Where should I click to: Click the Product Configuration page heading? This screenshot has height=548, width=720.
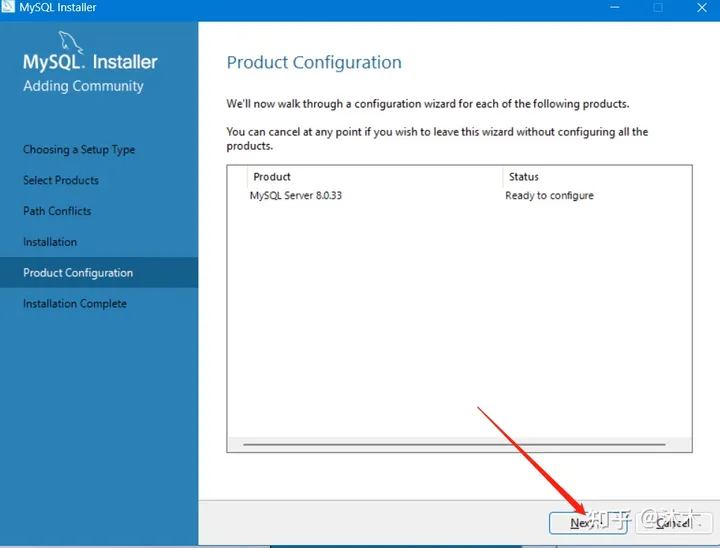pos(314,62)
